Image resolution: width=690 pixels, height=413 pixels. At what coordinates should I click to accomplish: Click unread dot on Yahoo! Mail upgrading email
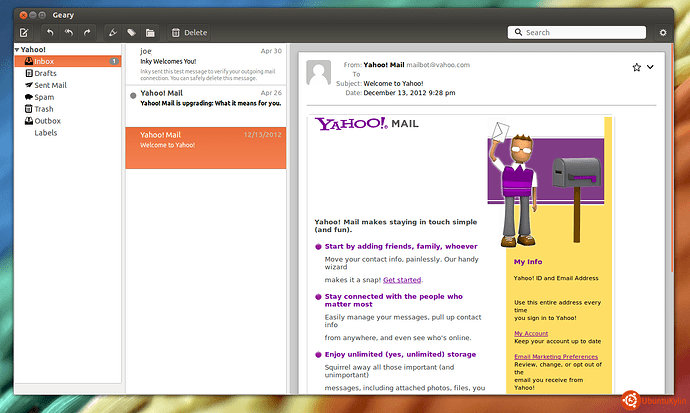coord(133,95)
